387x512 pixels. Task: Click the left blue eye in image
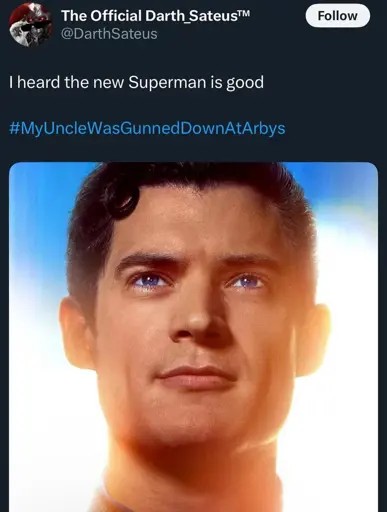point(150,281)
